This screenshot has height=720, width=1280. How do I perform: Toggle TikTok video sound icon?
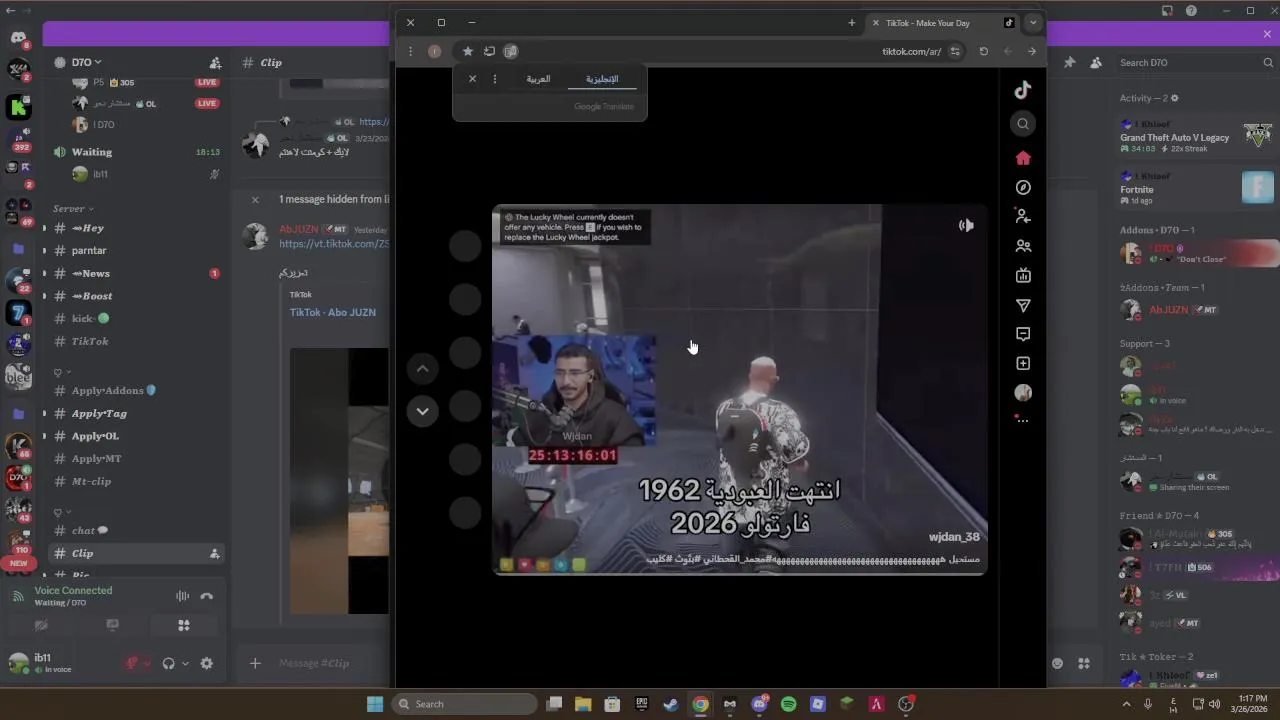coord(966,226)
